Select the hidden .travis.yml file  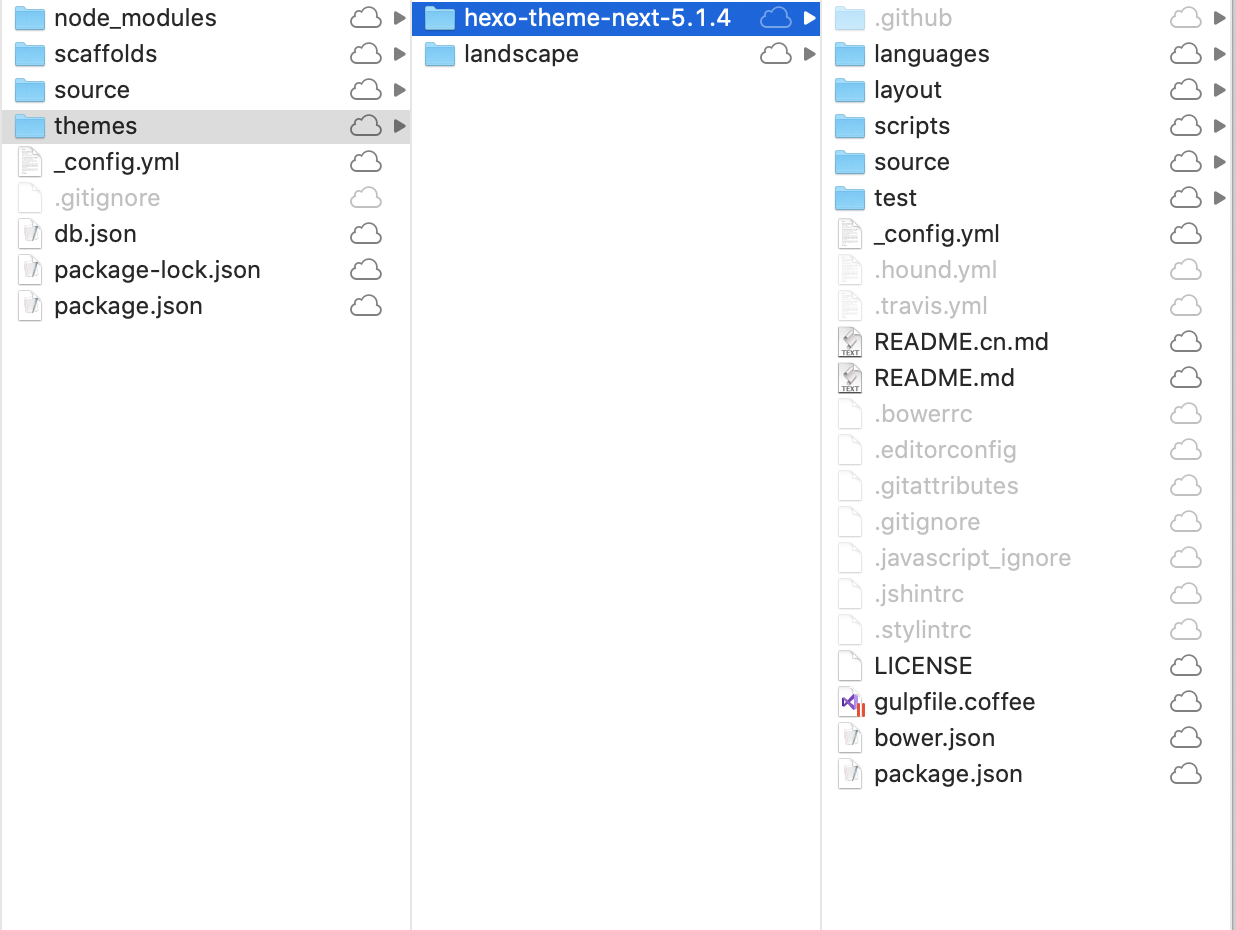click(x=930, y=306)
